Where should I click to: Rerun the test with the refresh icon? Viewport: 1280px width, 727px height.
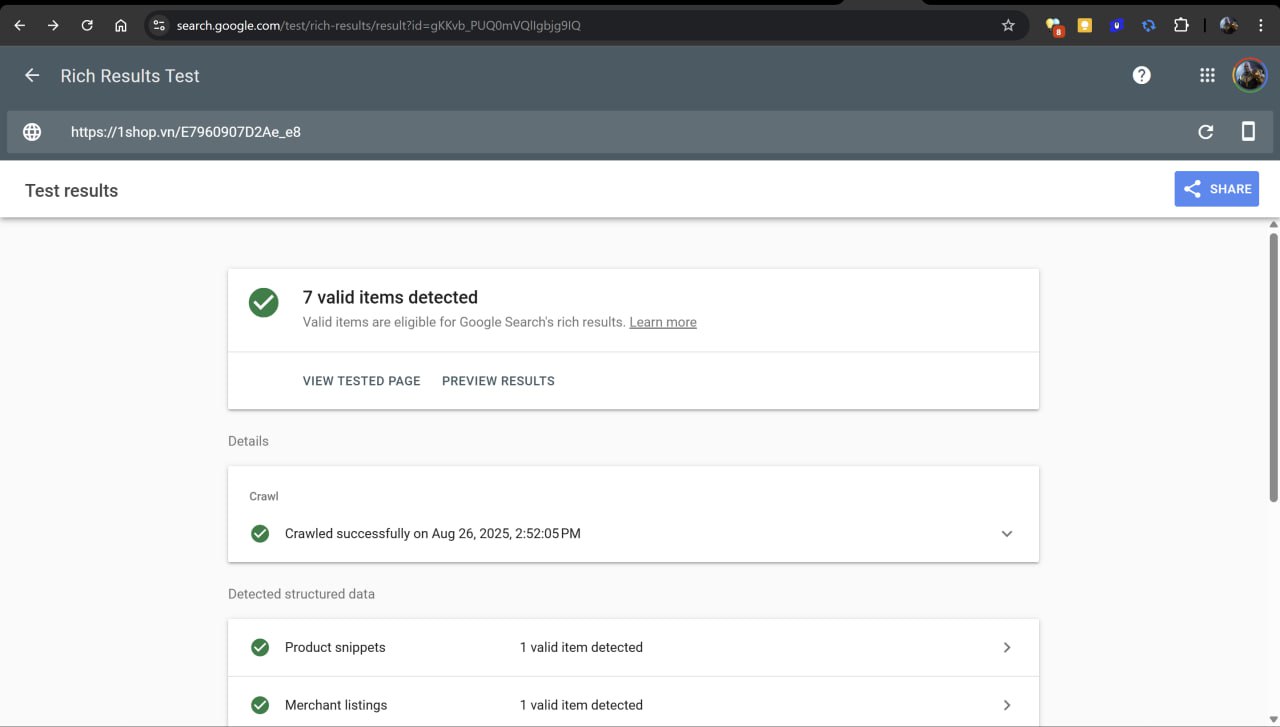[1206, 132]
